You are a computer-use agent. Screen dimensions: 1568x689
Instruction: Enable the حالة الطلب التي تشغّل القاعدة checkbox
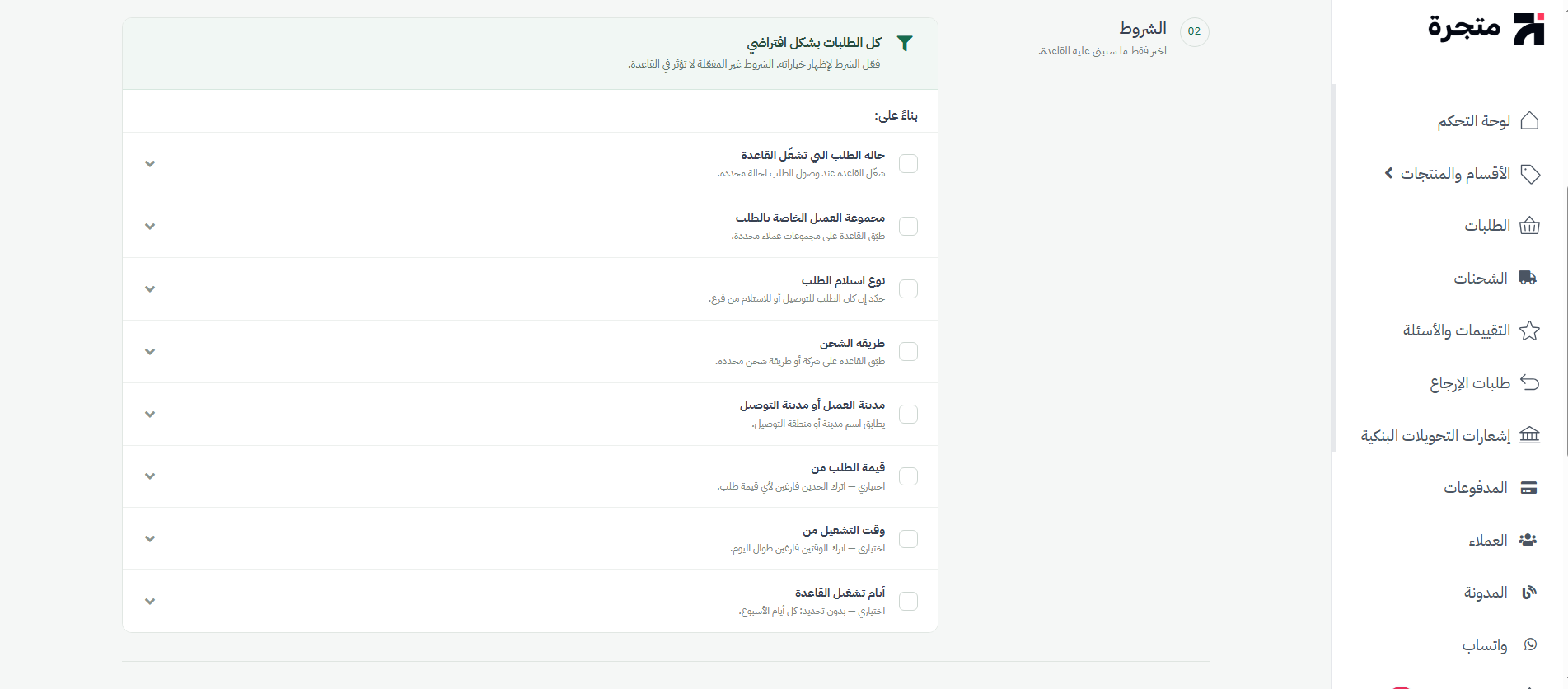pos(908,164)
